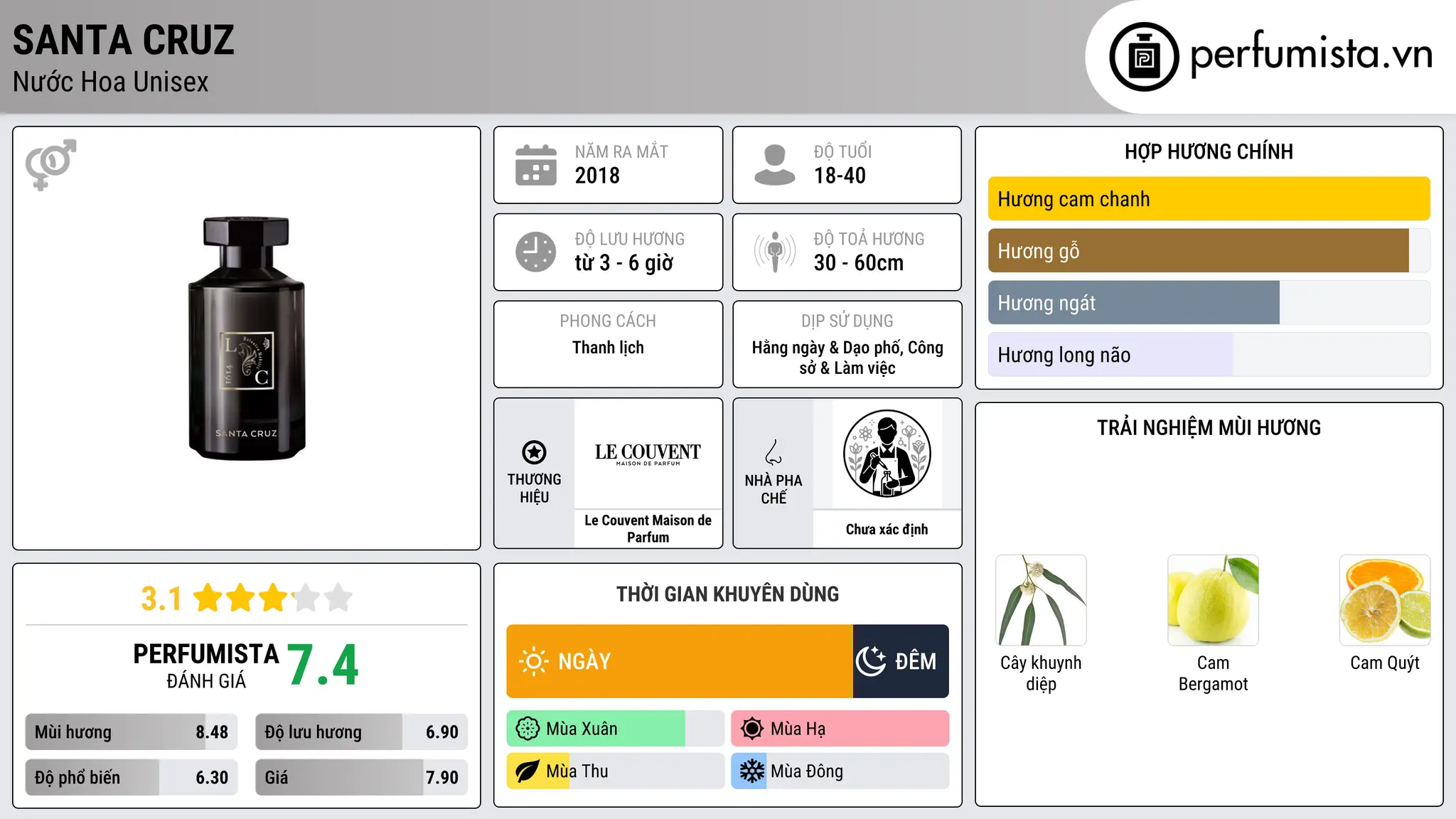This screenshot has width=1456, height=819.
Task: Open the Santa Cruz bottle image
Action: (x=247, y=338)
